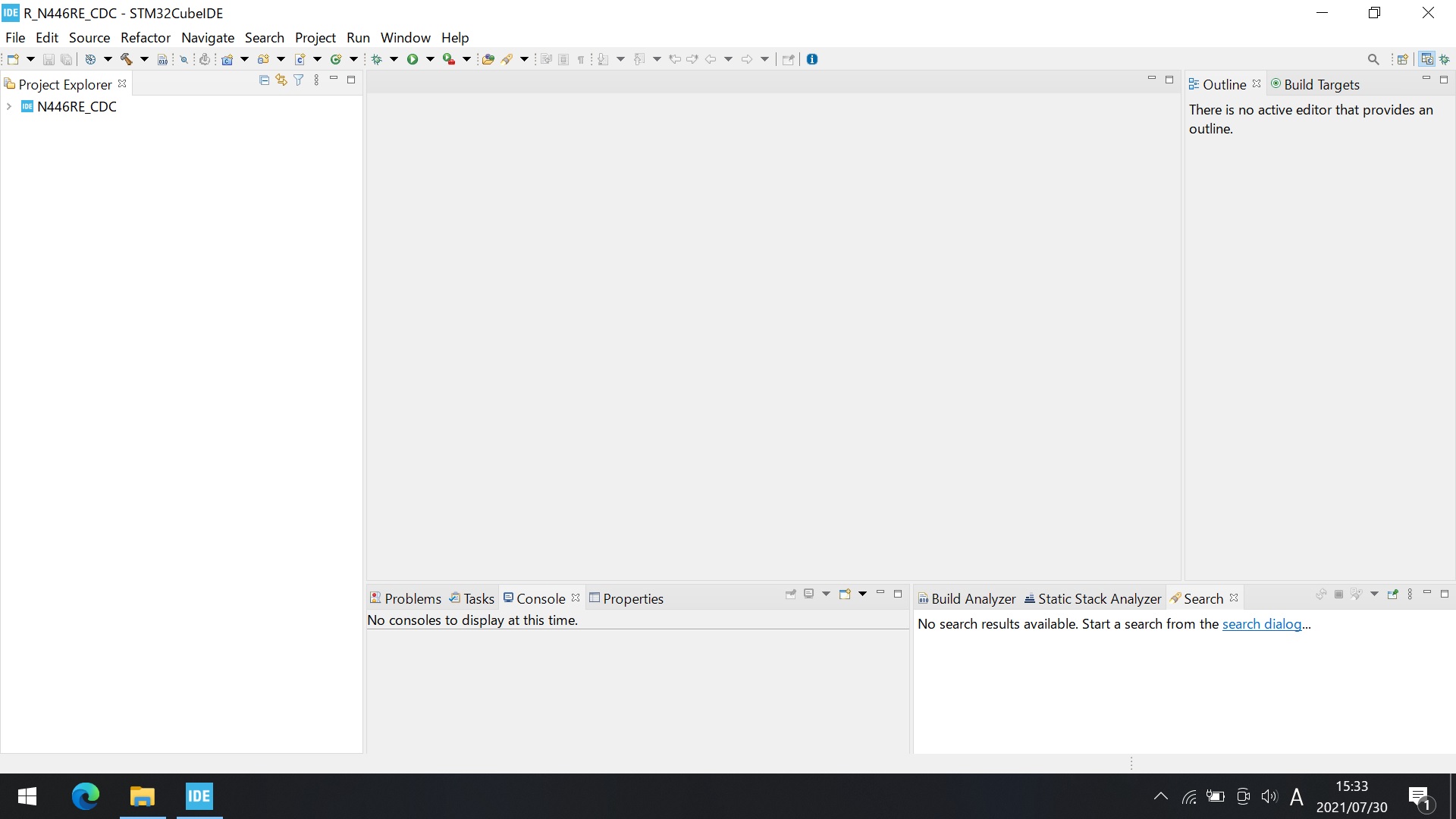Open the Help menu
Screen dimensions: 1456x819
point(455,37)
